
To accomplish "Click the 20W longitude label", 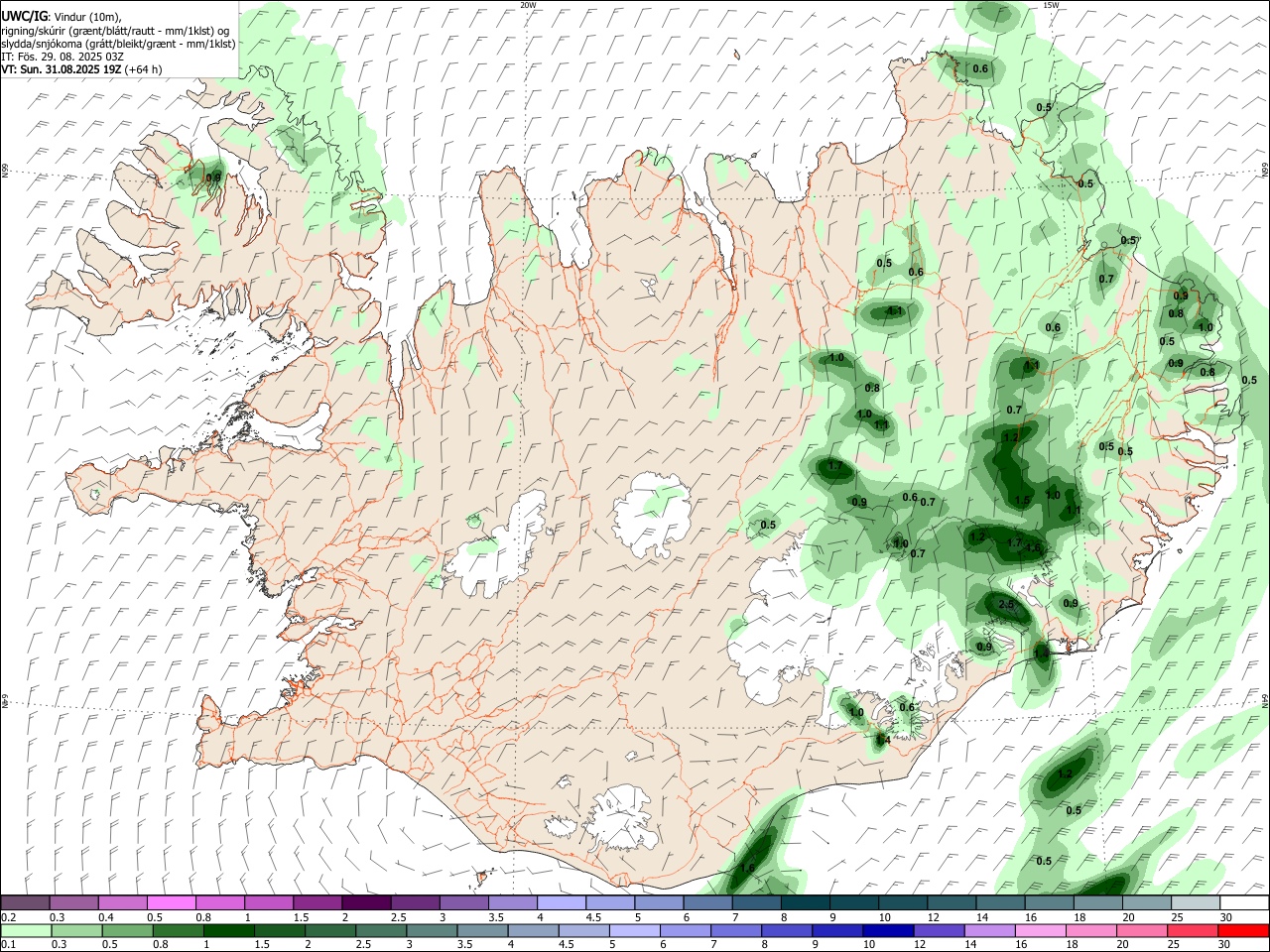I will (x=528, y=5).
